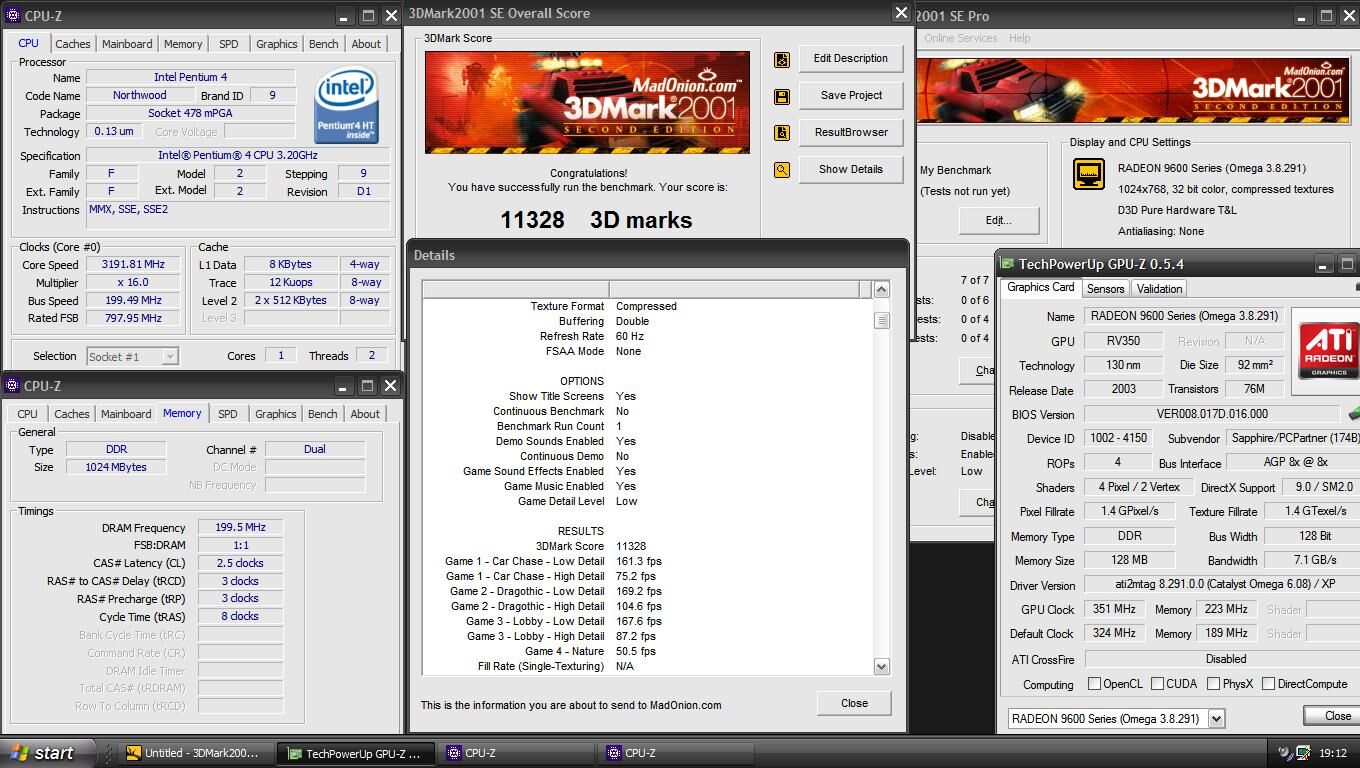Click the Details list scroll up arrow
The width and height of the screenshot is (1360, 768).
[881, 290]
